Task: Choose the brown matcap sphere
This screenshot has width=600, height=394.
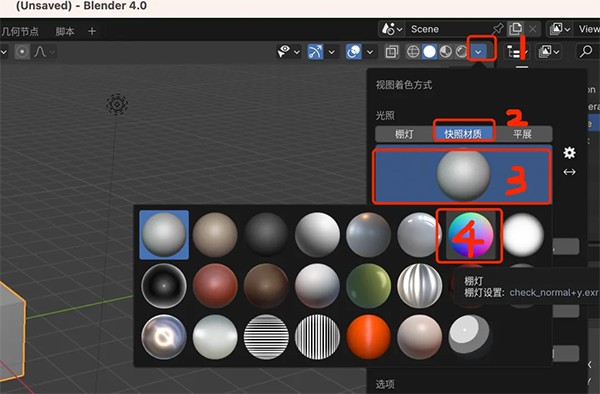Action: pos(266,286)
